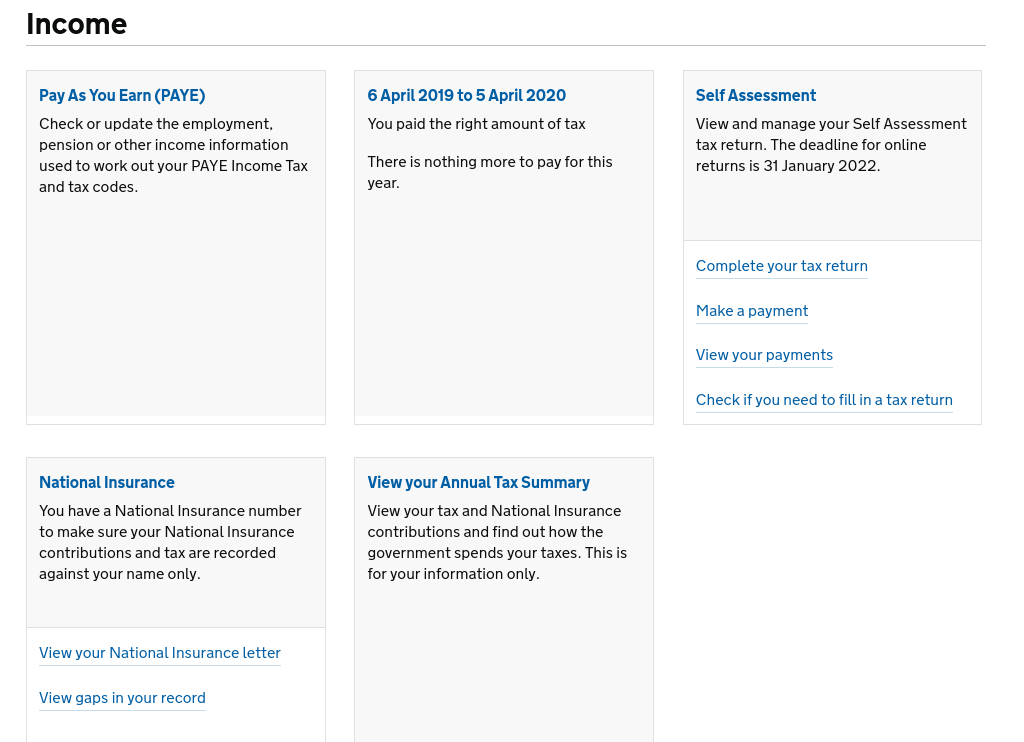
Task: Open the National Insurance heading link
Action: tap(107, 482)
